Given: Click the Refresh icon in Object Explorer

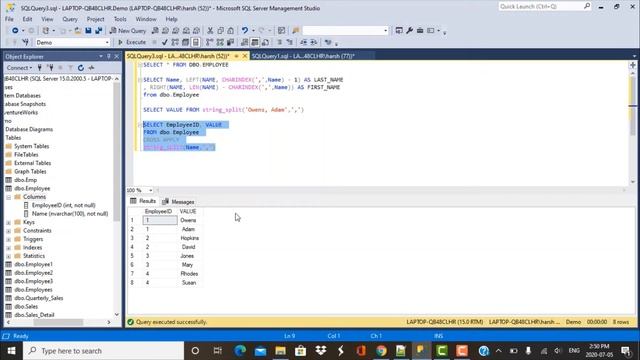Looking at the screenshot, I should 81,68.
